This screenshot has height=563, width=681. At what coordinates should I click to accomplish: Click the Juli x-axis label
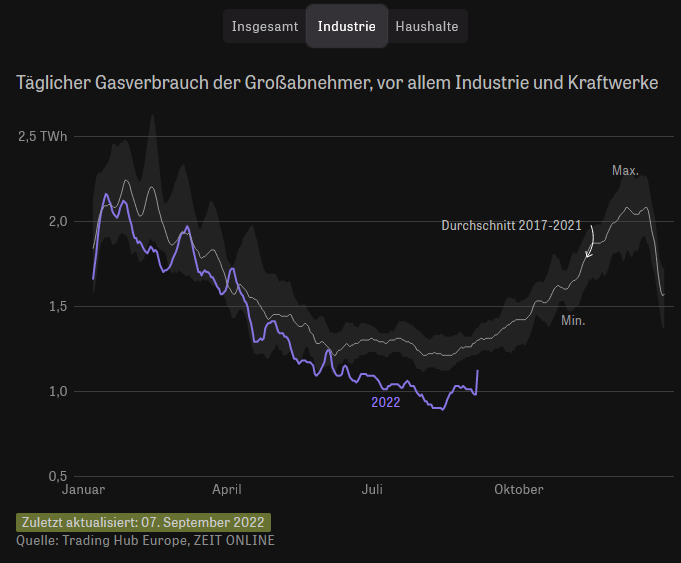[372, 490]
